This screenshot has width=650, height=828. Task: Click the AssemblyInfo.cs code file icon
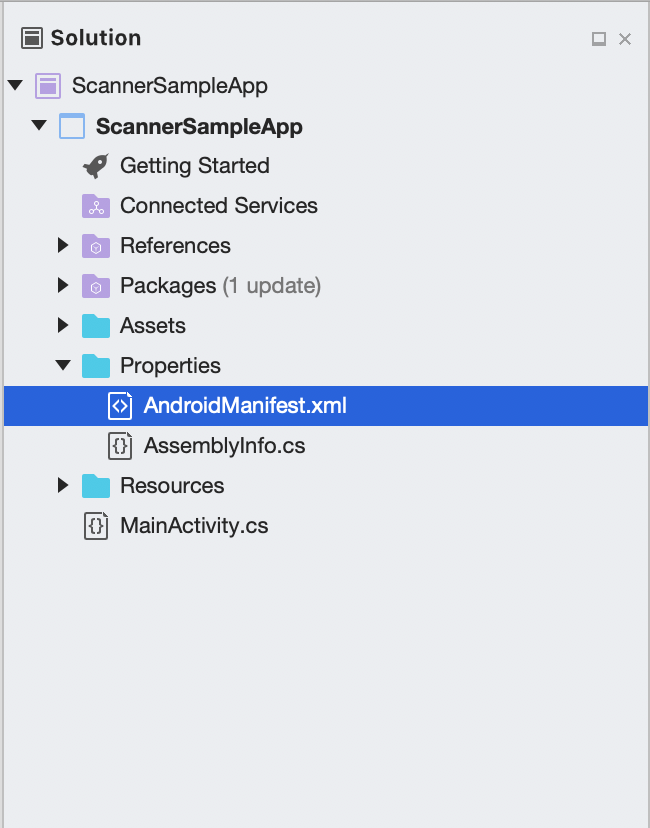[x=120, y=446]
